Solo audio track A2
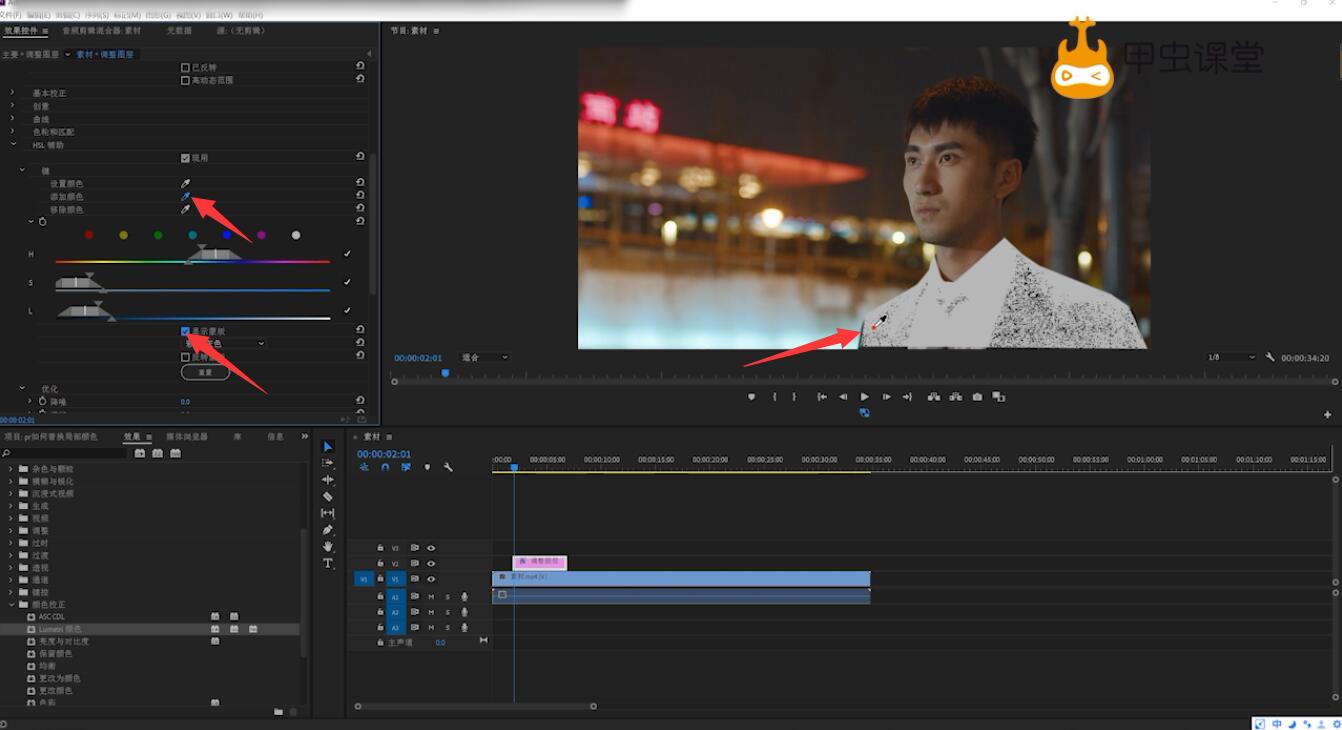The height and width of the screenshot is (730, 1342). pos(447,612)
